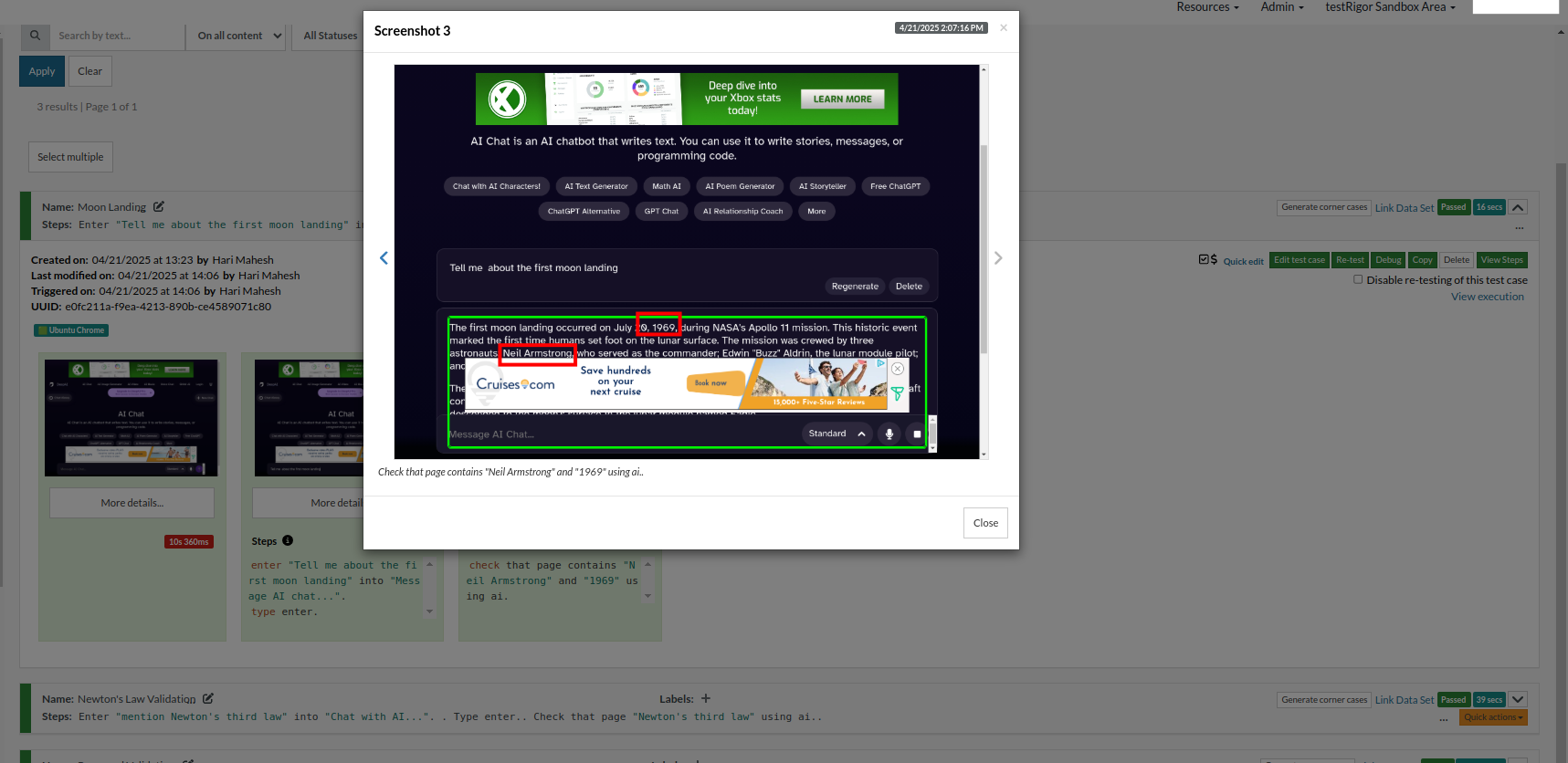Go to the next screenshot arrow
This screenshot has height=763, width=1568.
click(998, 258)
